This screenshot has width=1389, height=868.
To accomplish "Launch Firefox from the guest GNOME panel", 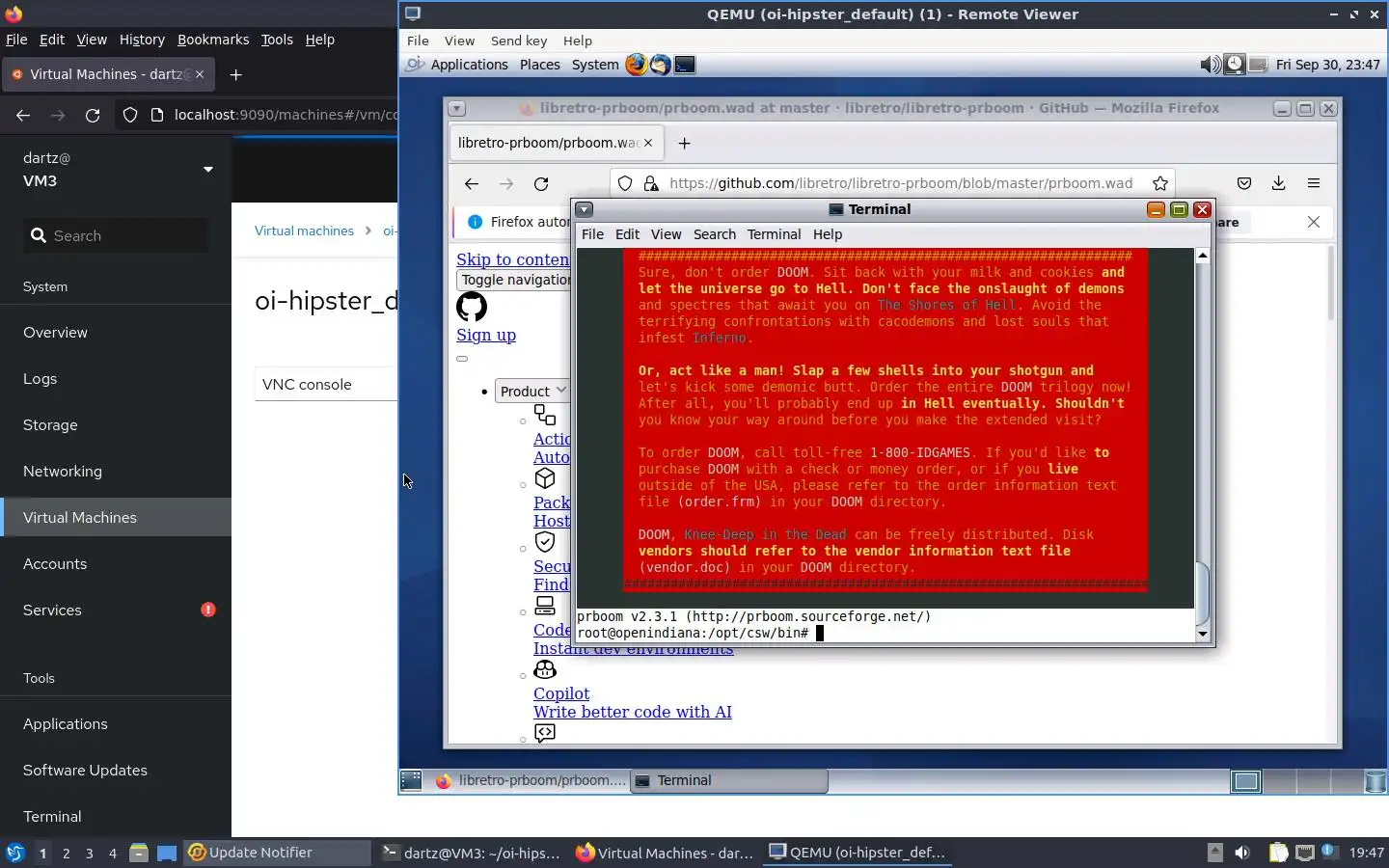I will pos(636,65).
